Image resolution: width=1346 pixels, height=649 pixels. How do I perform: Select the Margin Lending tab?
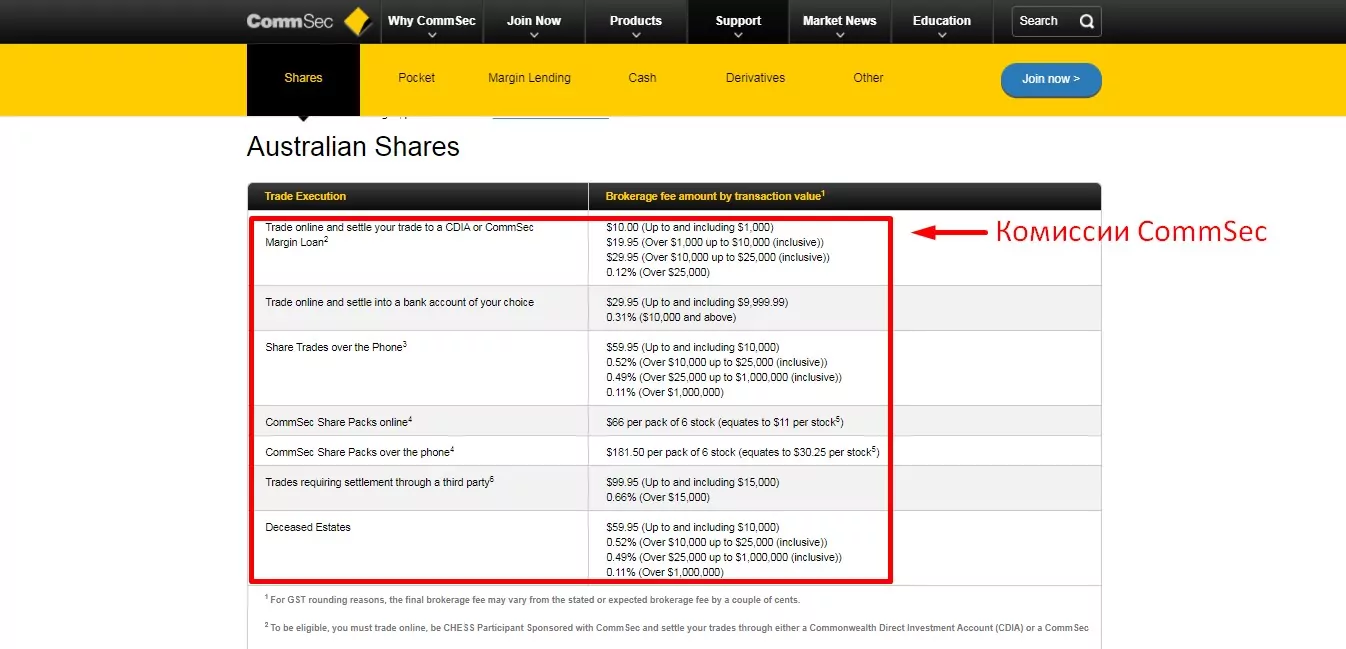[x=529, y=78]
